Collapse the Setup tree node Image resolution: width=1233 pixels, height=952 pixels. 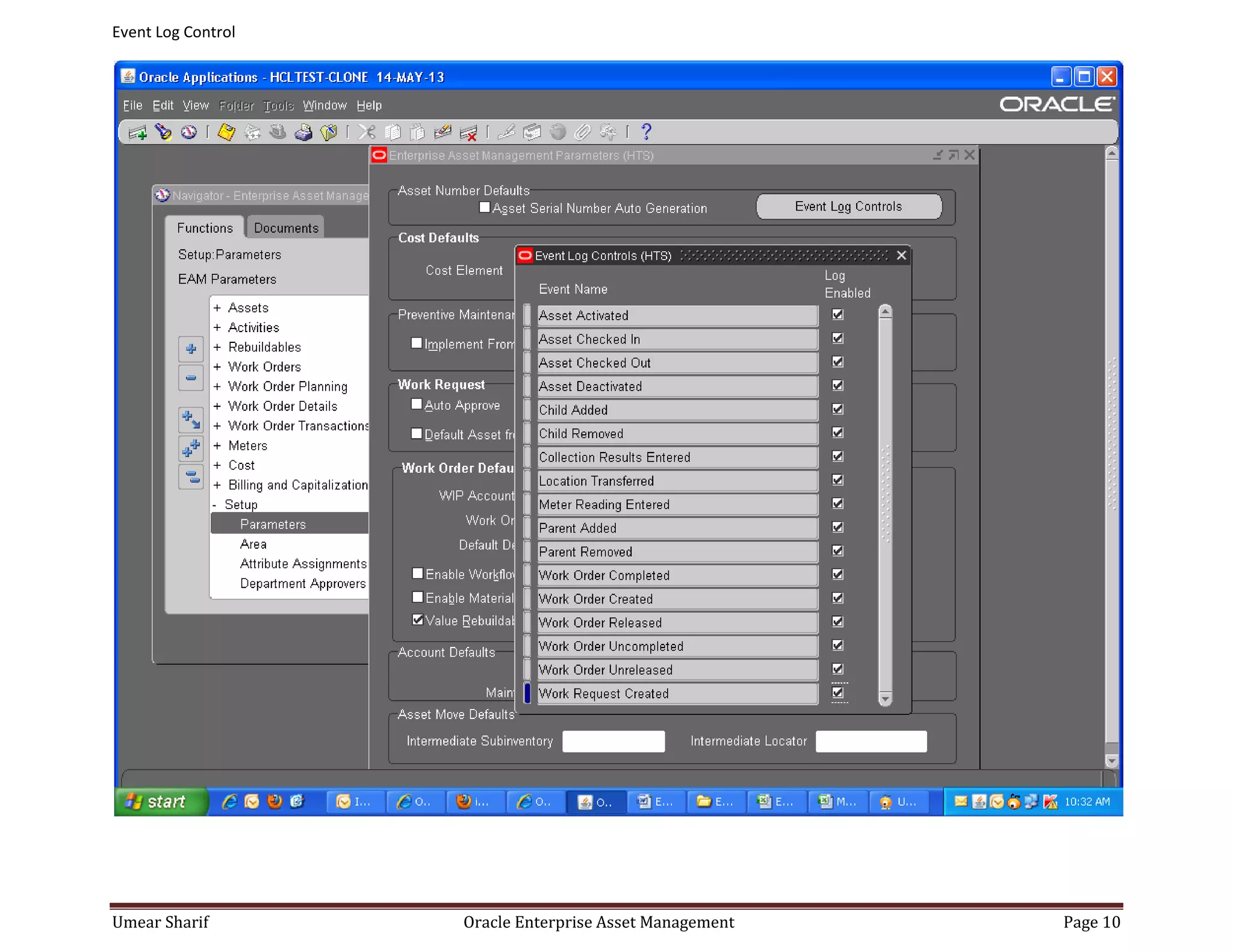point(215,505)
